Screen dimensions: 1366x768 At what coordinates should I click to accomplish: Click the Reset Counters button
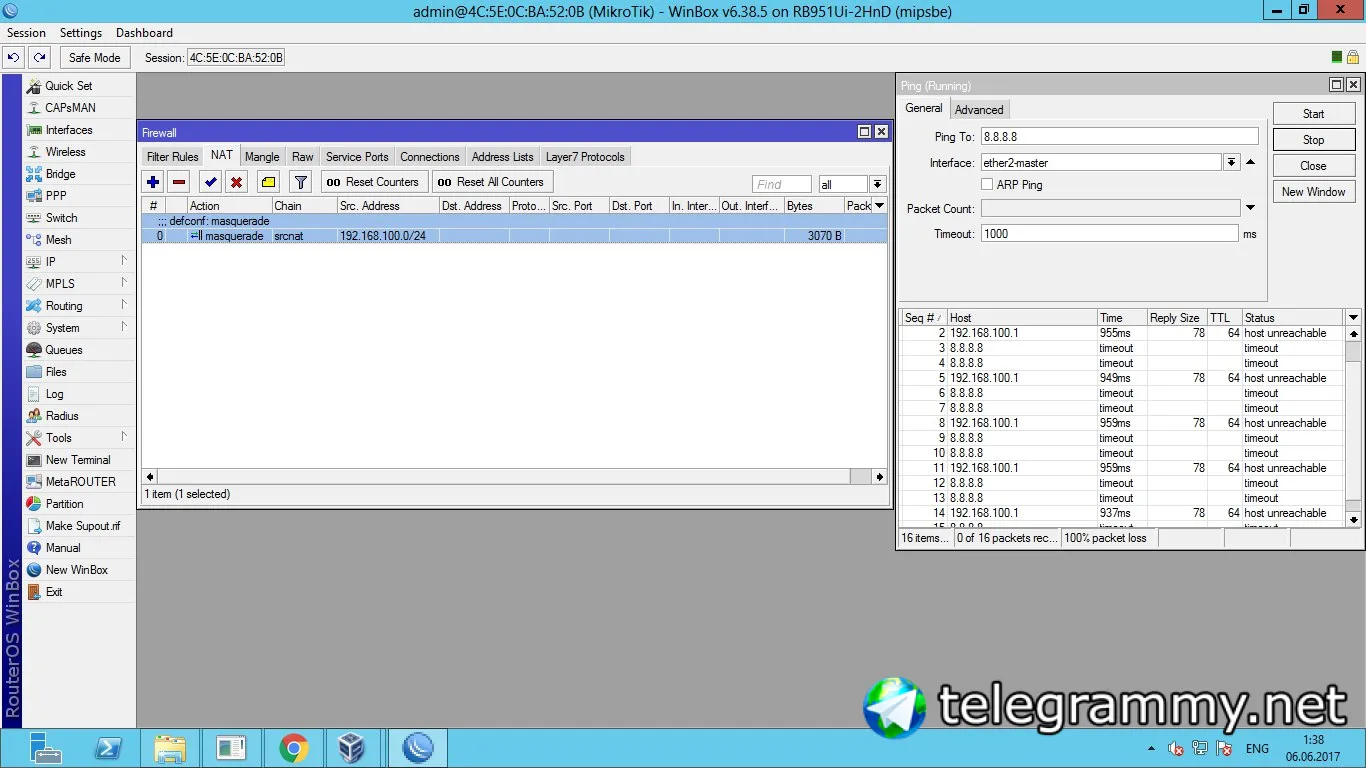374,182
